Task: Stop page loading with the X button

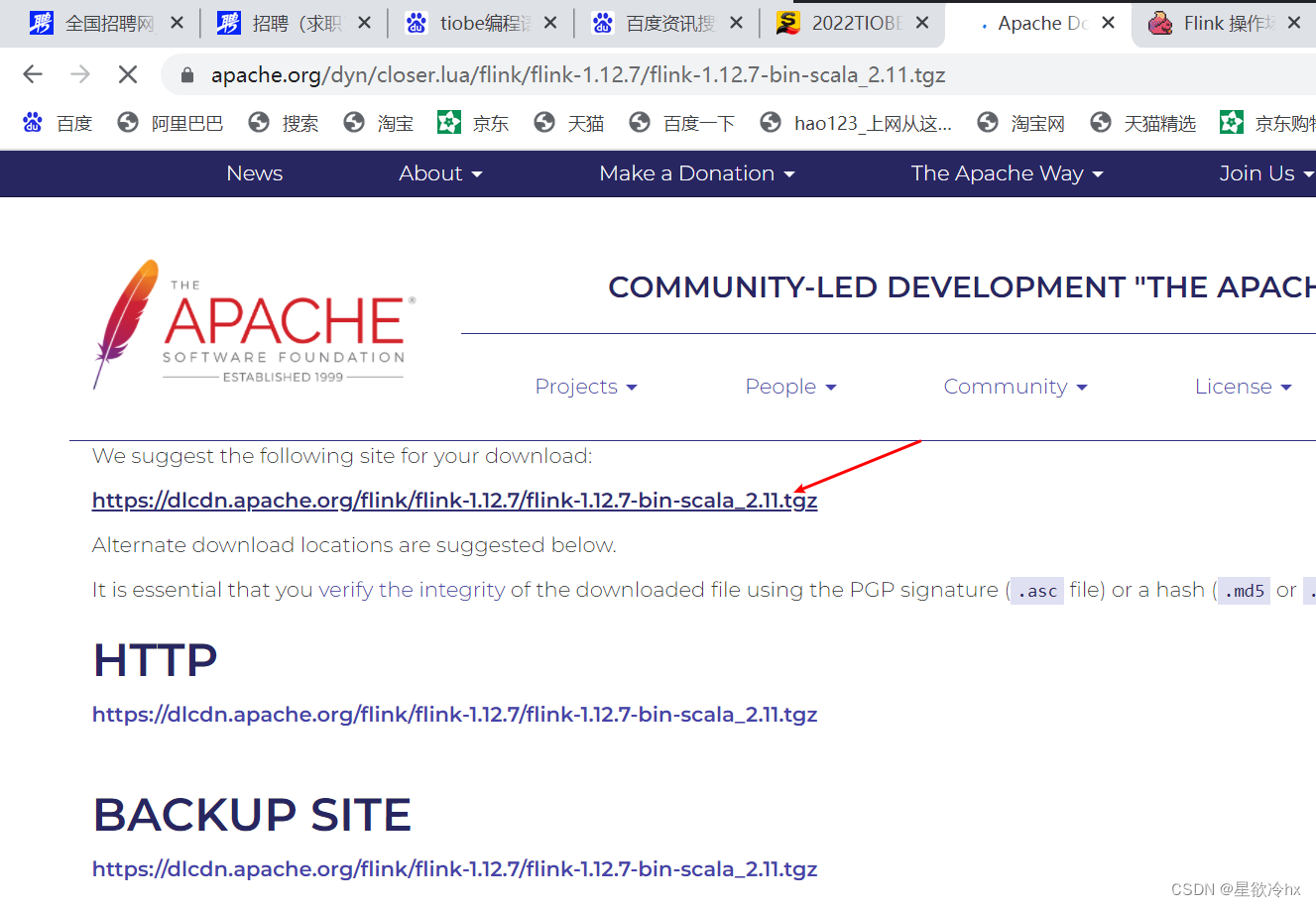Action: point(128,74)
